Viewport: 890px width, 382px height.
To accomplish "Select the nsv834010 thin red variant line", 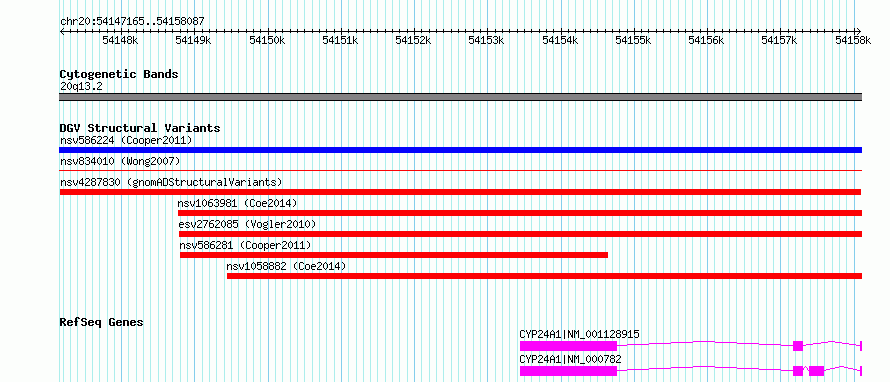I will tap(460, 170).
